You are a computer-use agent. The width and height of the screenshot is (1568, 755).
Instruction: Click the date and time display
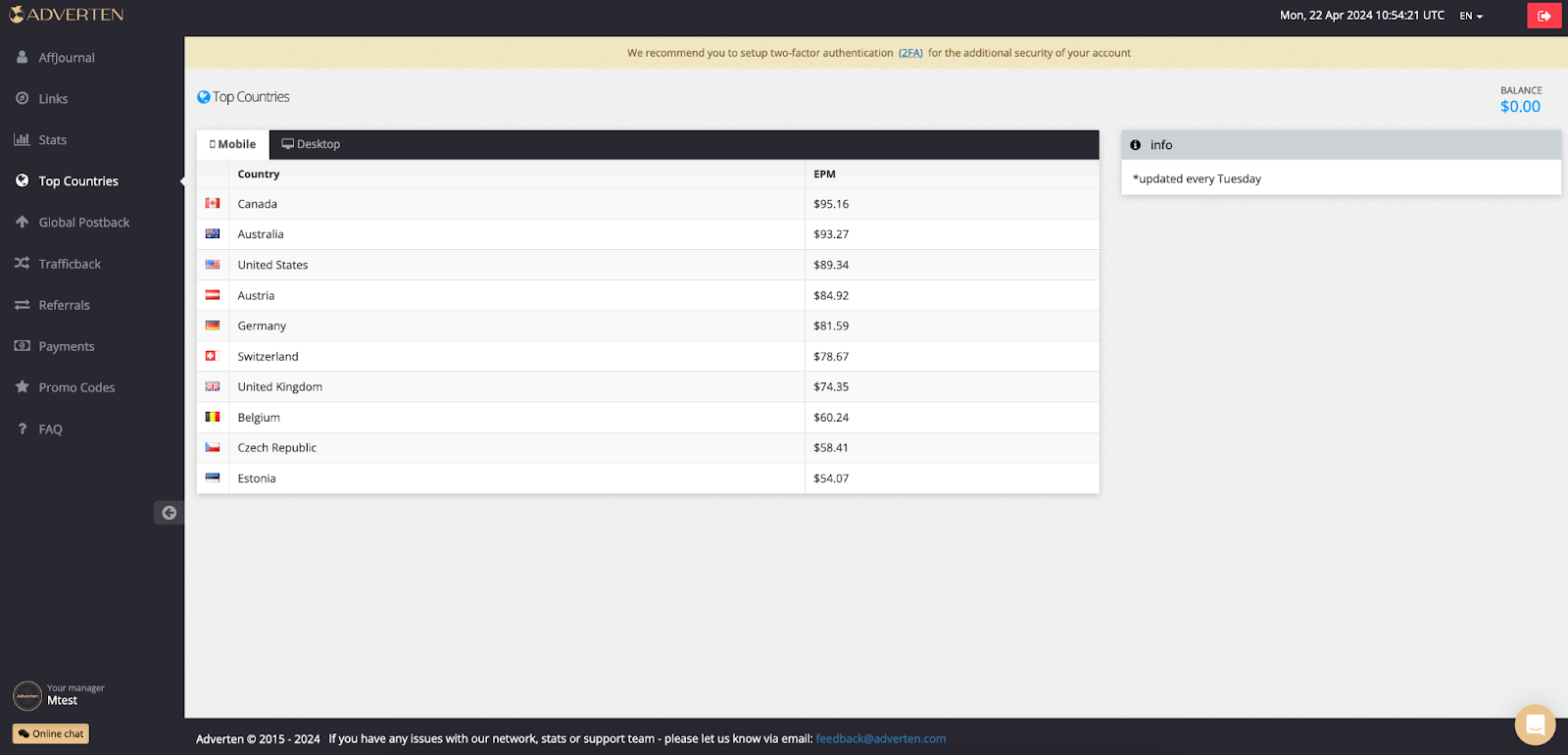[1362, 16]
